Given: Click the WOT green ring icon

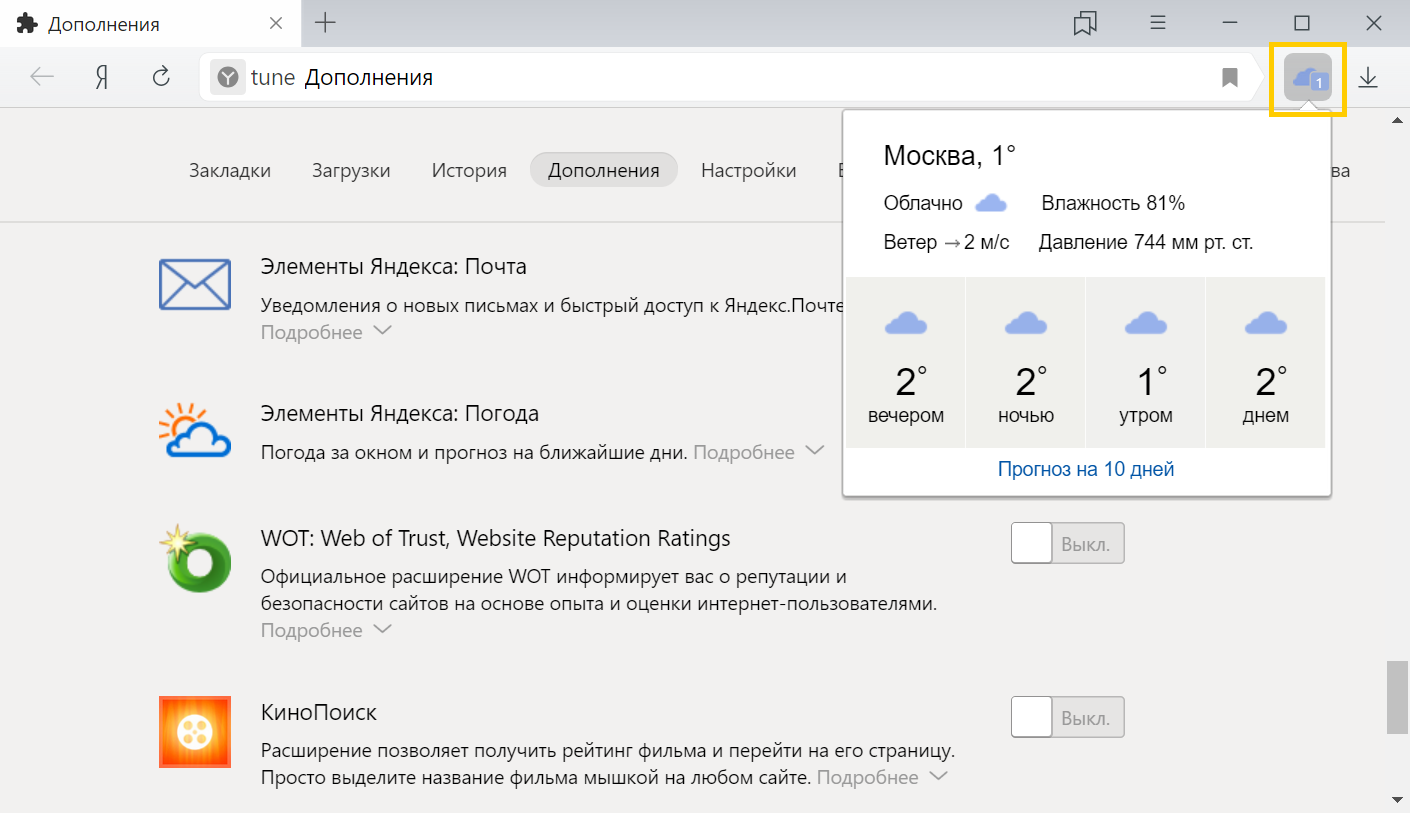Looking at the screenshot, I should (x=195, y=557).
